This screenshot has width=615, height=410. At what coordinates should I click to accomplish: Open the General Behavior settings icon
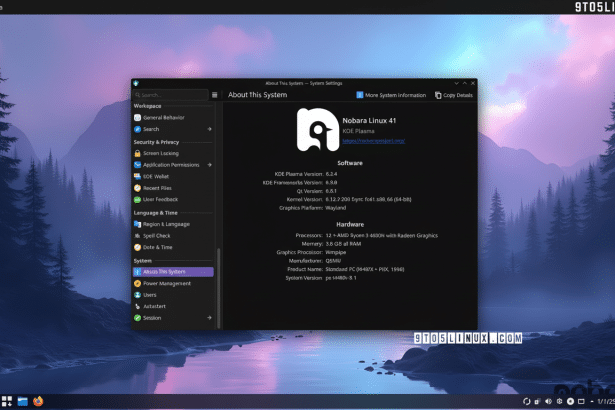click(137, 117)
